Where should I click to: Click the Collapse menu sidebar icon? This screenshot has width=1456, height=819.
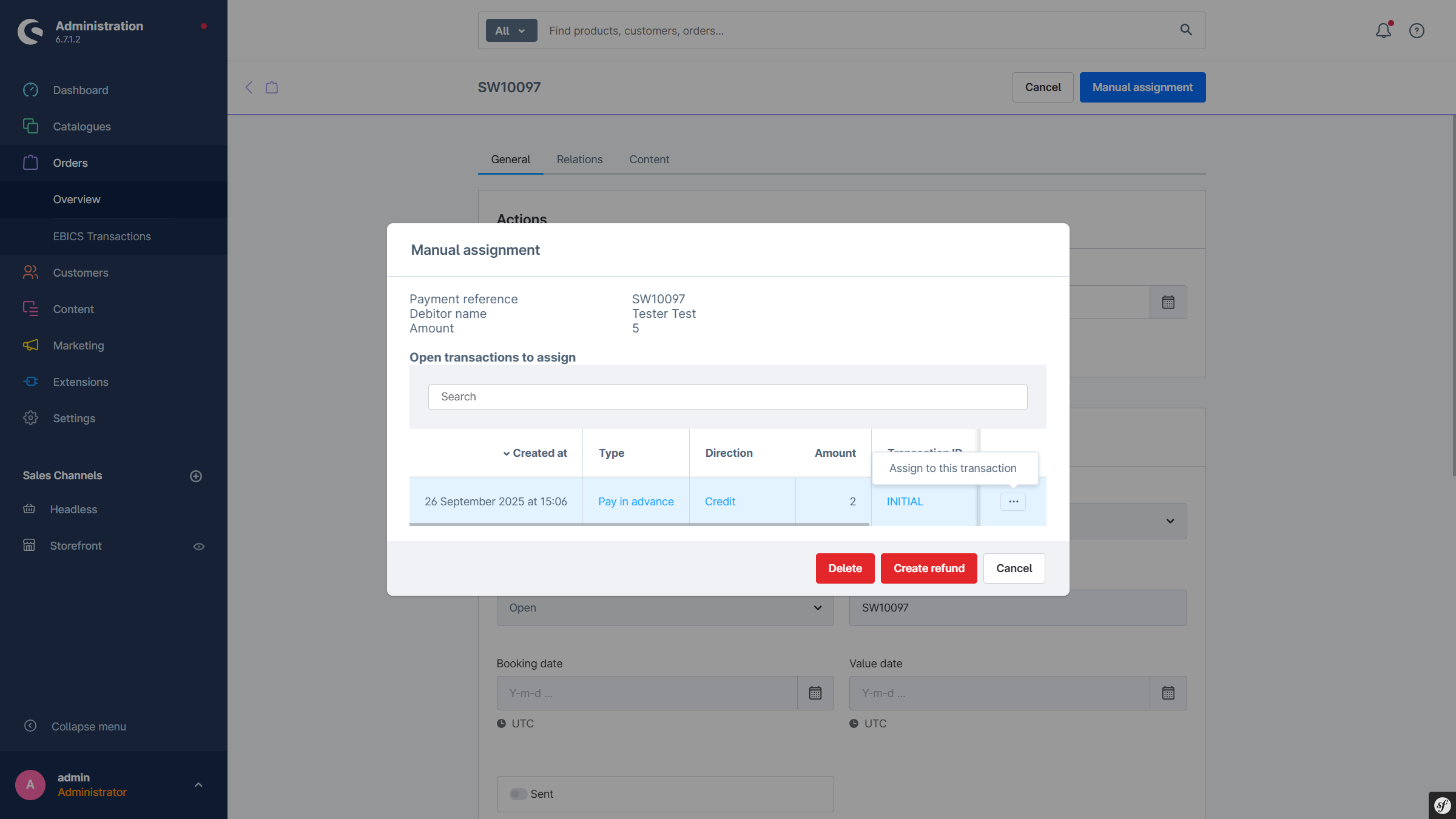pyautogui.click(x=30, y=726)
